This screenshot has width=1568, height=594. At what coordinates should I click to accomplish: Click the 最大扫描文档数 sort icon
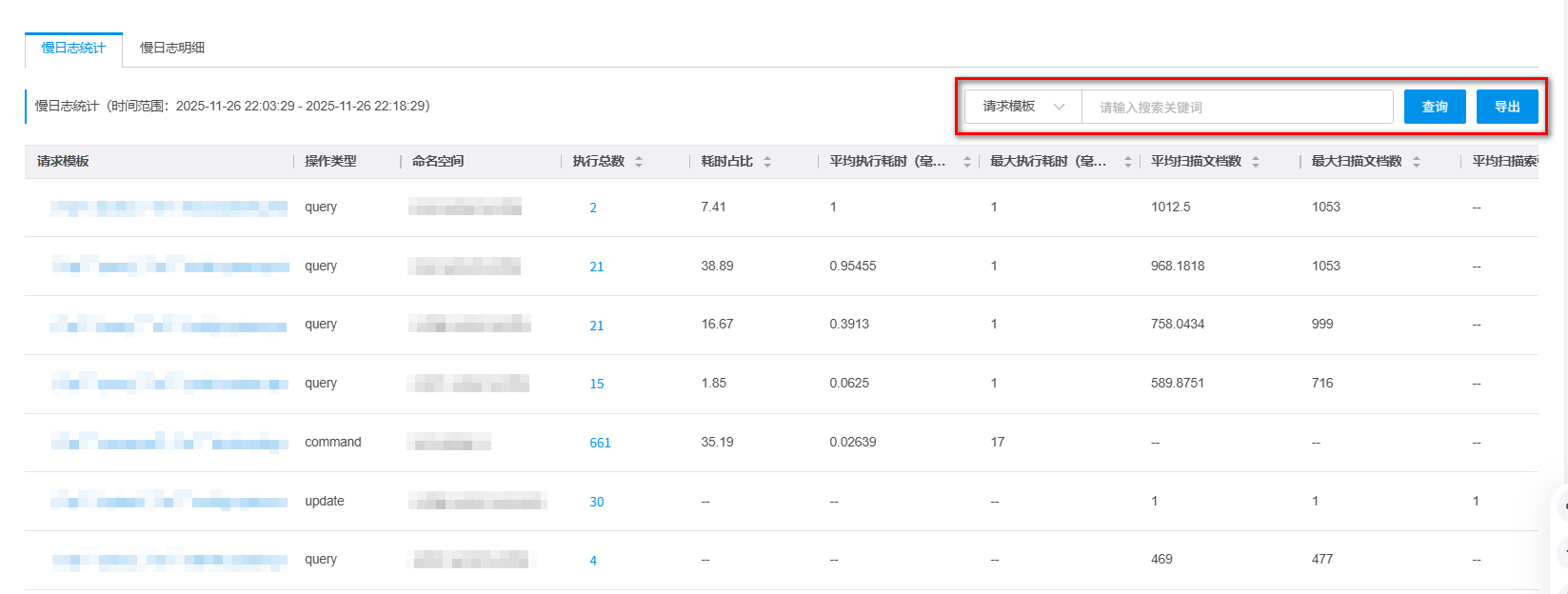(1417, 162)
